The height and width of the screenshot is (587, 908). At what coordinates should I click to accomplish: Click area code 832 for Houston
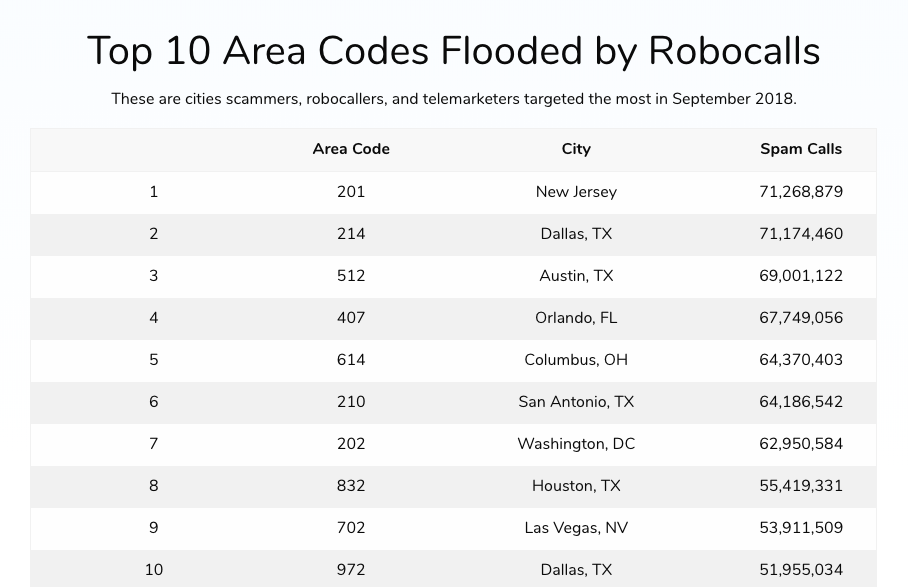pyautogui.click(x=351, y=486)
